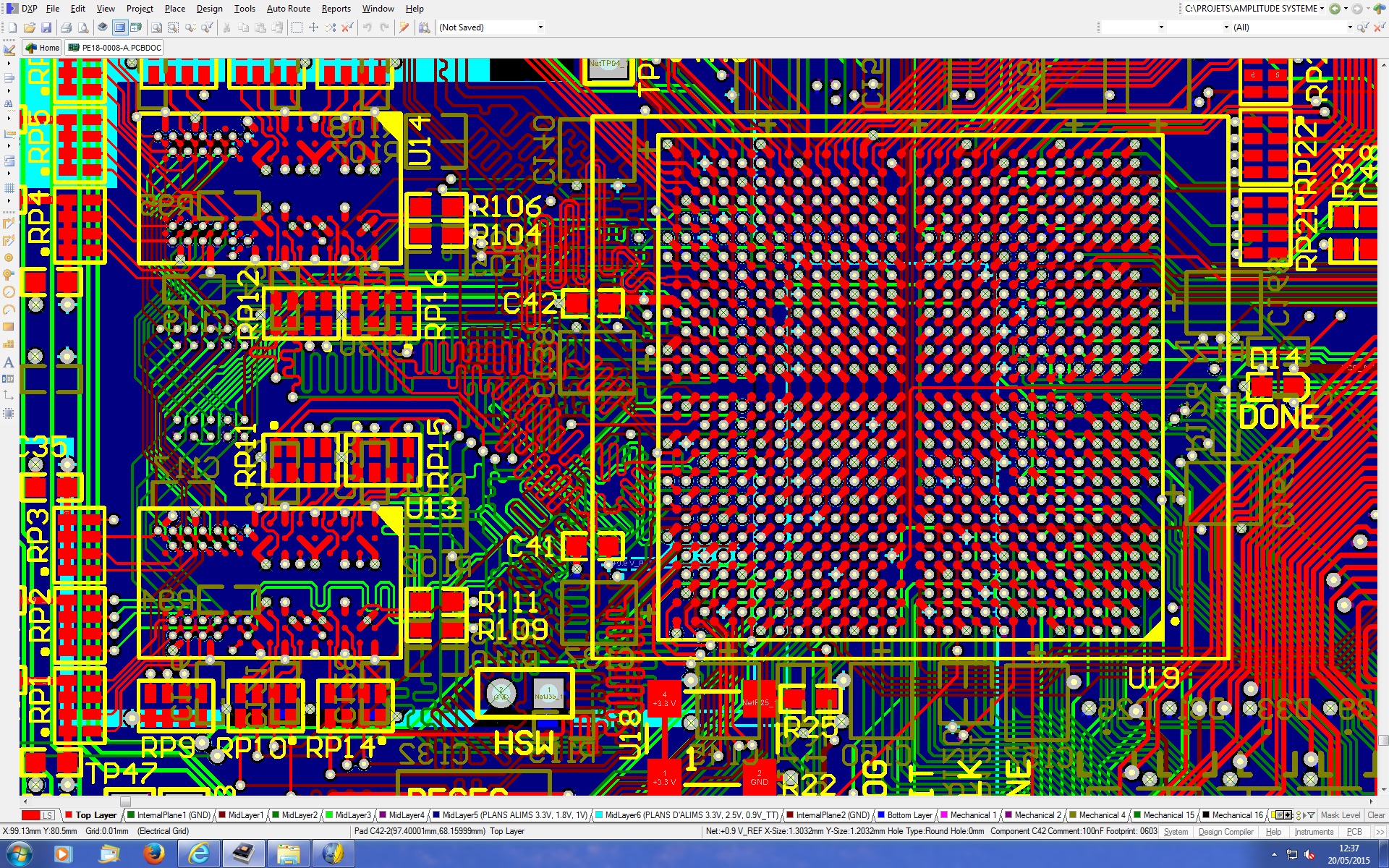The height and width of the screenshot is (868, 1389).
Task: Click the Clear button near Mask Level
Action: [1376, 815]
